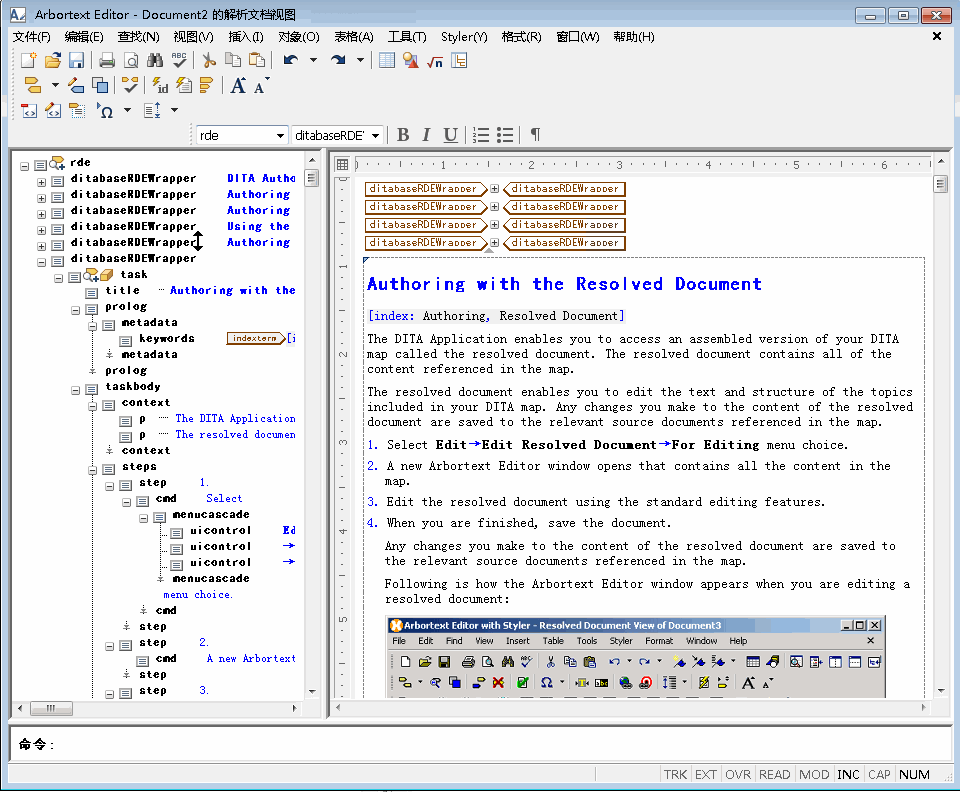The height and width of the screenshot is (792, 960).
Task: Expand the first ditabaseRDEWrapper 'DITA Autho' node
Action: click(x=42, y=182)
